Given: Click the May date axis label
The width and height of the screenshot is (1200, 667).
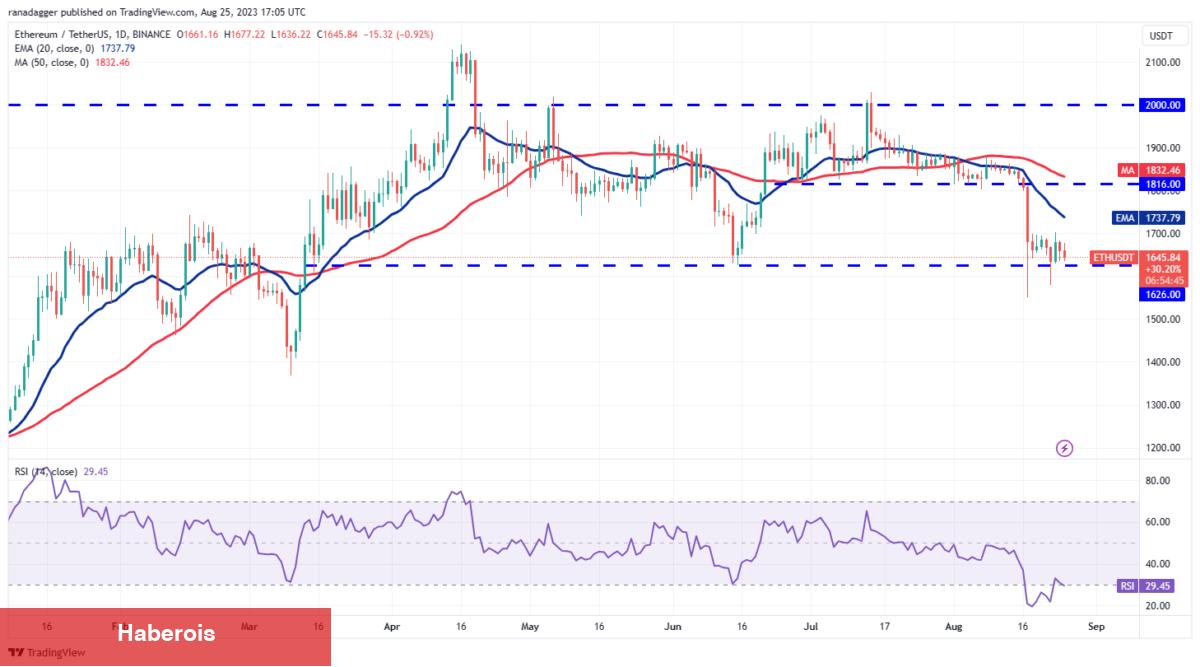Looking at the screenshot, I should click(530, 626).
